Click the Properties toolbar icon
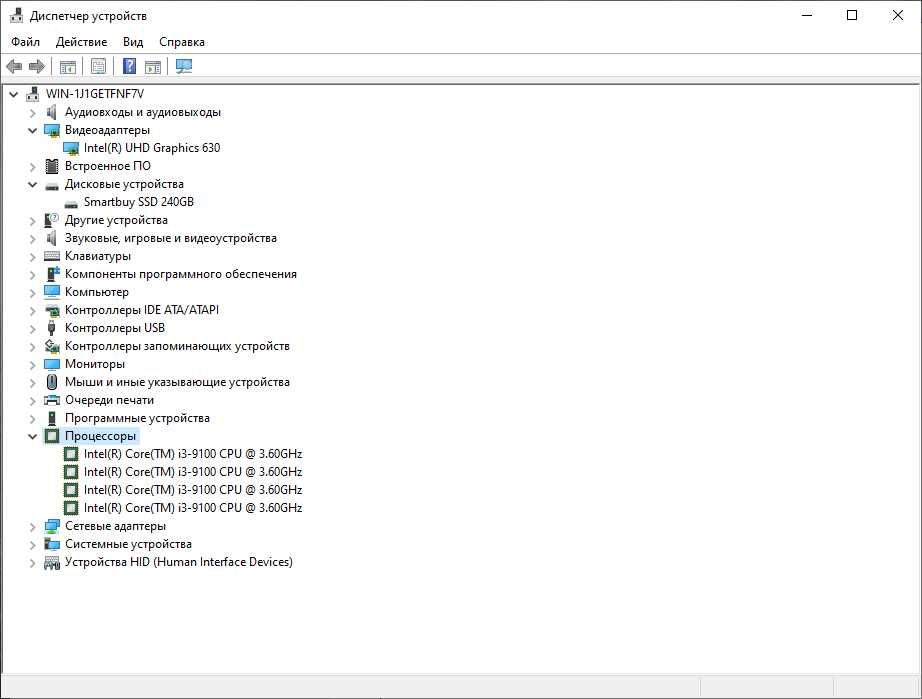Viewport: 922px width, 699px height. tap(99, 66)
